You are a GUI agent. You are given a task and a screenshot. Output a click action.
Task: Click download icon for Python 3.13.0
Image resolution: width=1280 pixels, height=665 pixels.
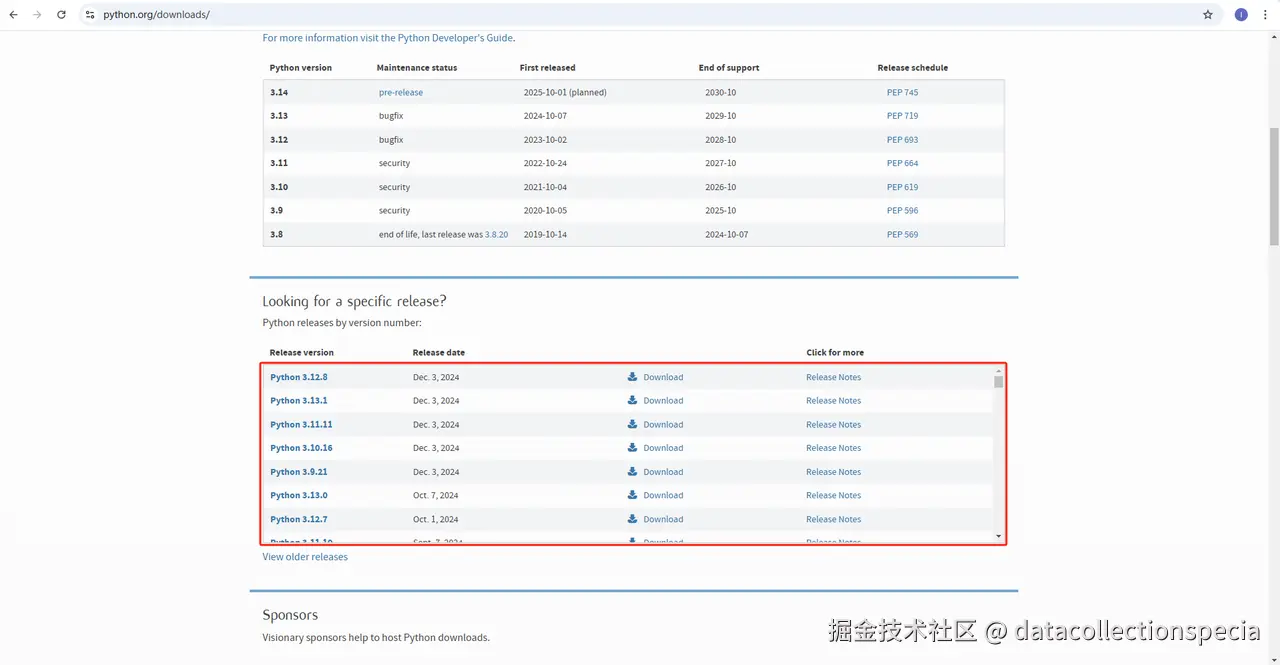pos(632,495)
